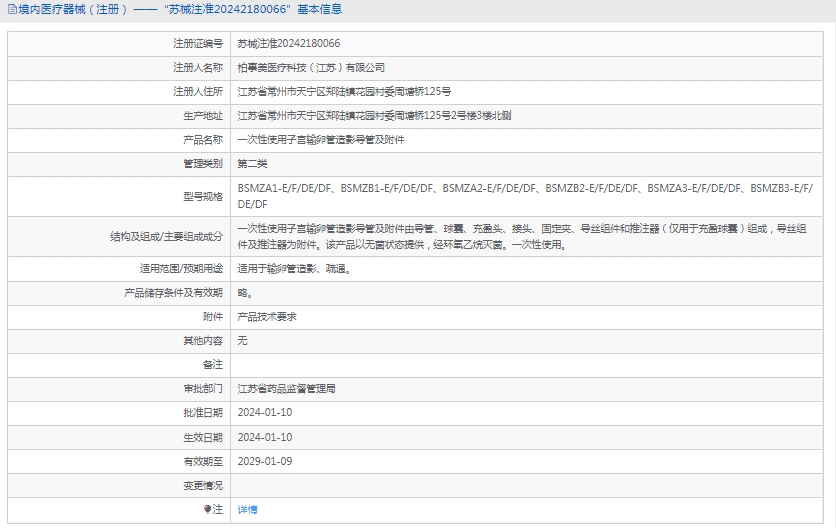This screenshot has width=836, height=528.
Task: Click the bullet icon beside 注 label
Action: tap(208, 509)
